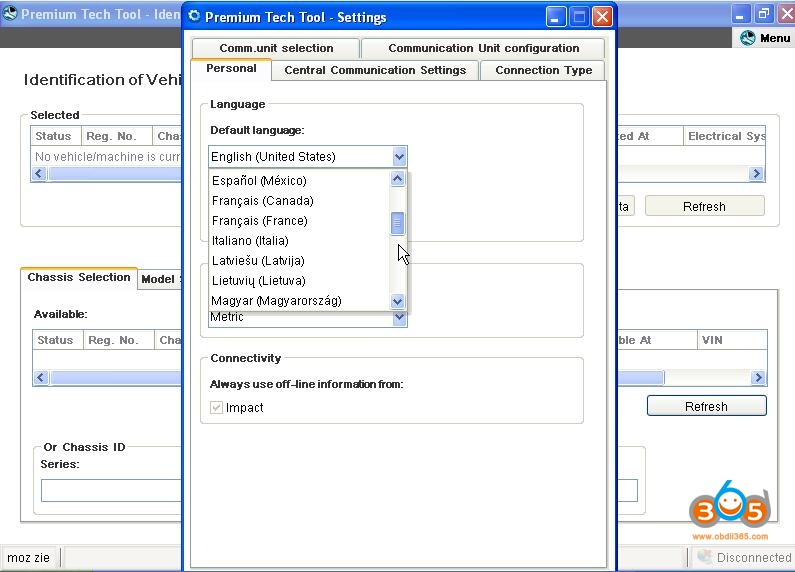Click Reg. No. header in Selected table
The image size is (795, 572).
117,136
